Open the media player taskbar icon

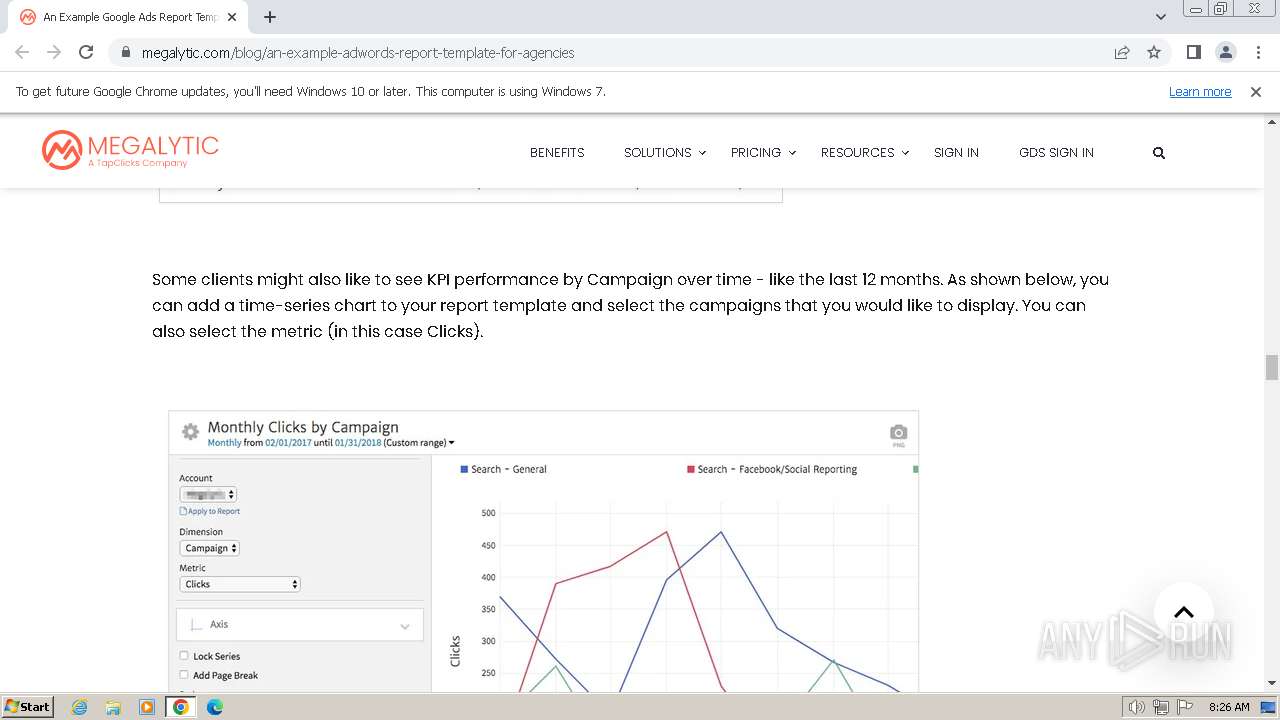point(147,707)
